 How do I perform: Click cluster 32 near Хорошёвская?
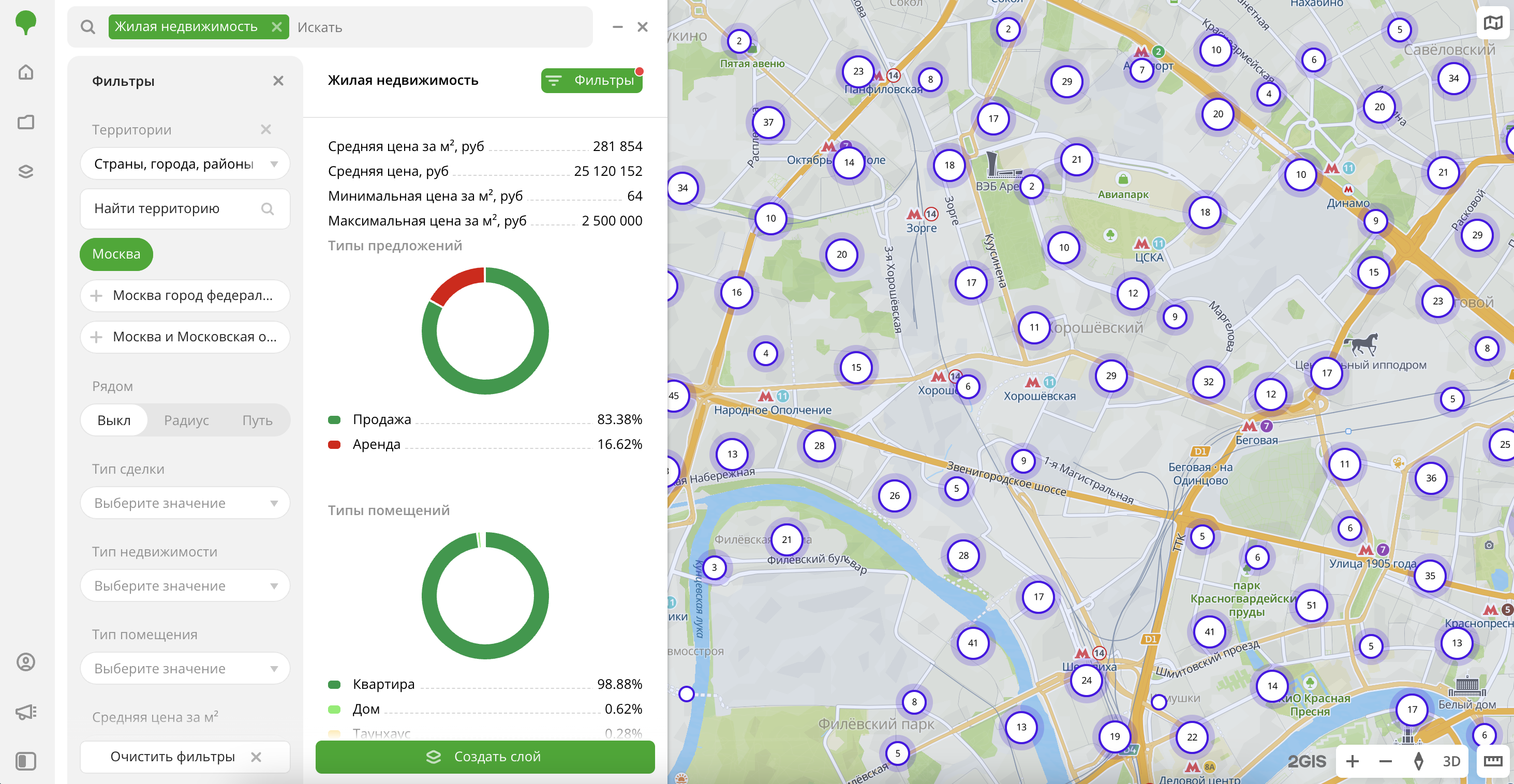pos(1208,382)
